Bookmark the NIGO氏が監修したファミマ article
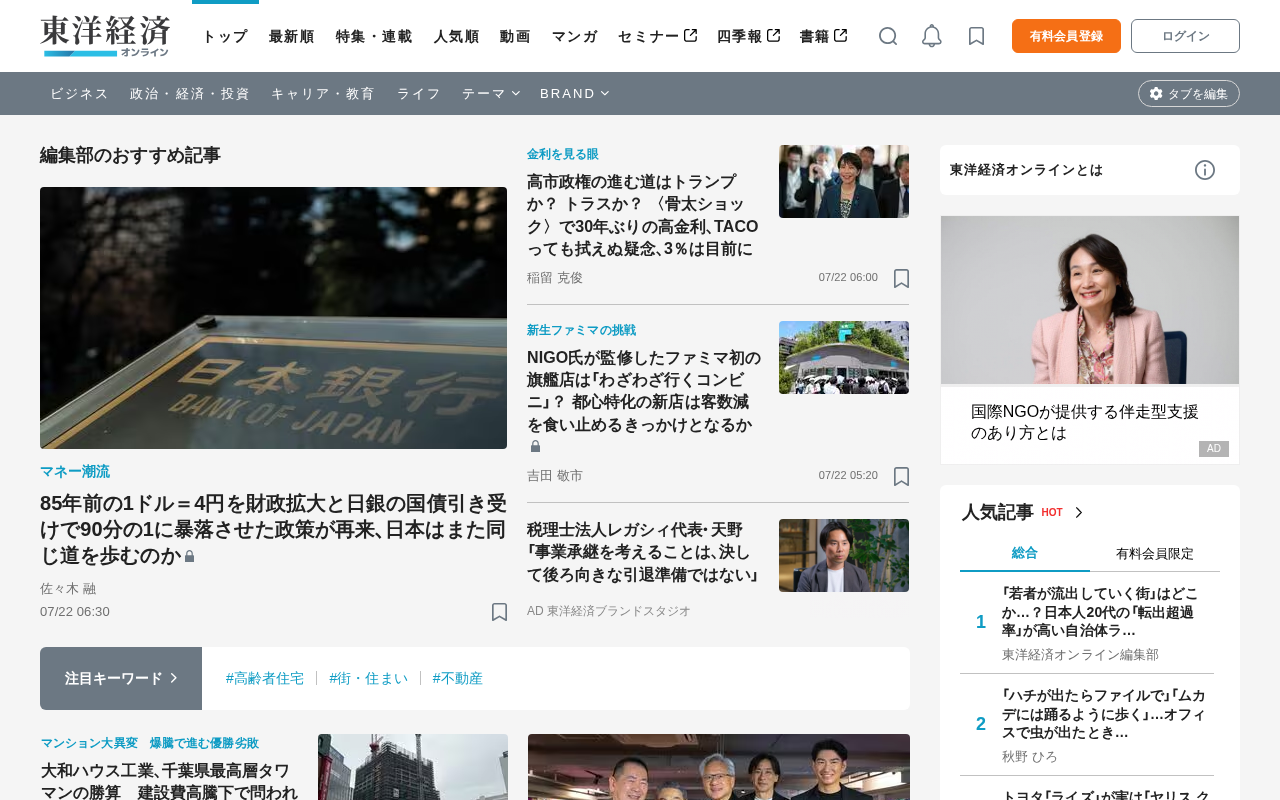The height and width of the screenshot is (800, 1280). [901, 476]
